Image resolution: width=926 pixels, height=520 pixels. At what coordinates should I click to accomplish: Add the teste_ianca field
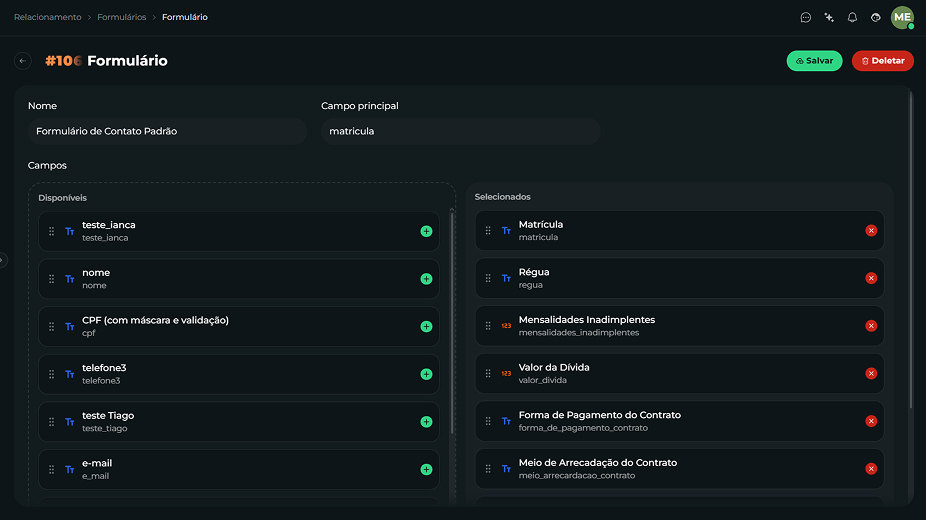pyautogui.click(x=426, y=231)
